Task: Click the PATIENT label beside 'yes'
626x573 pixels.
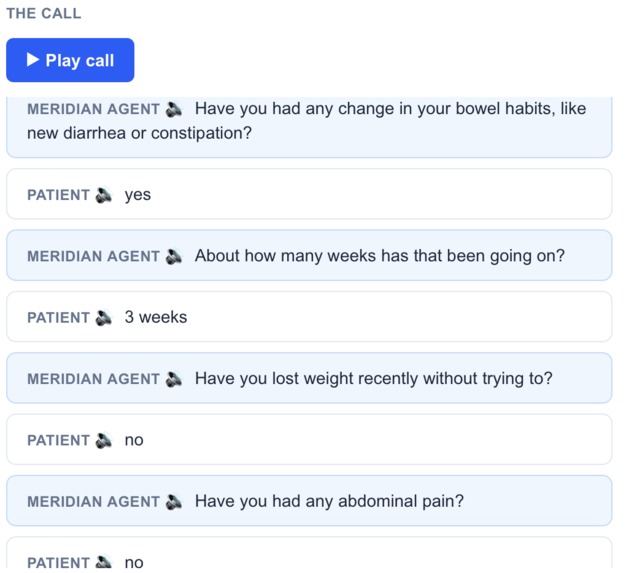Action: (x=58, y=195)
